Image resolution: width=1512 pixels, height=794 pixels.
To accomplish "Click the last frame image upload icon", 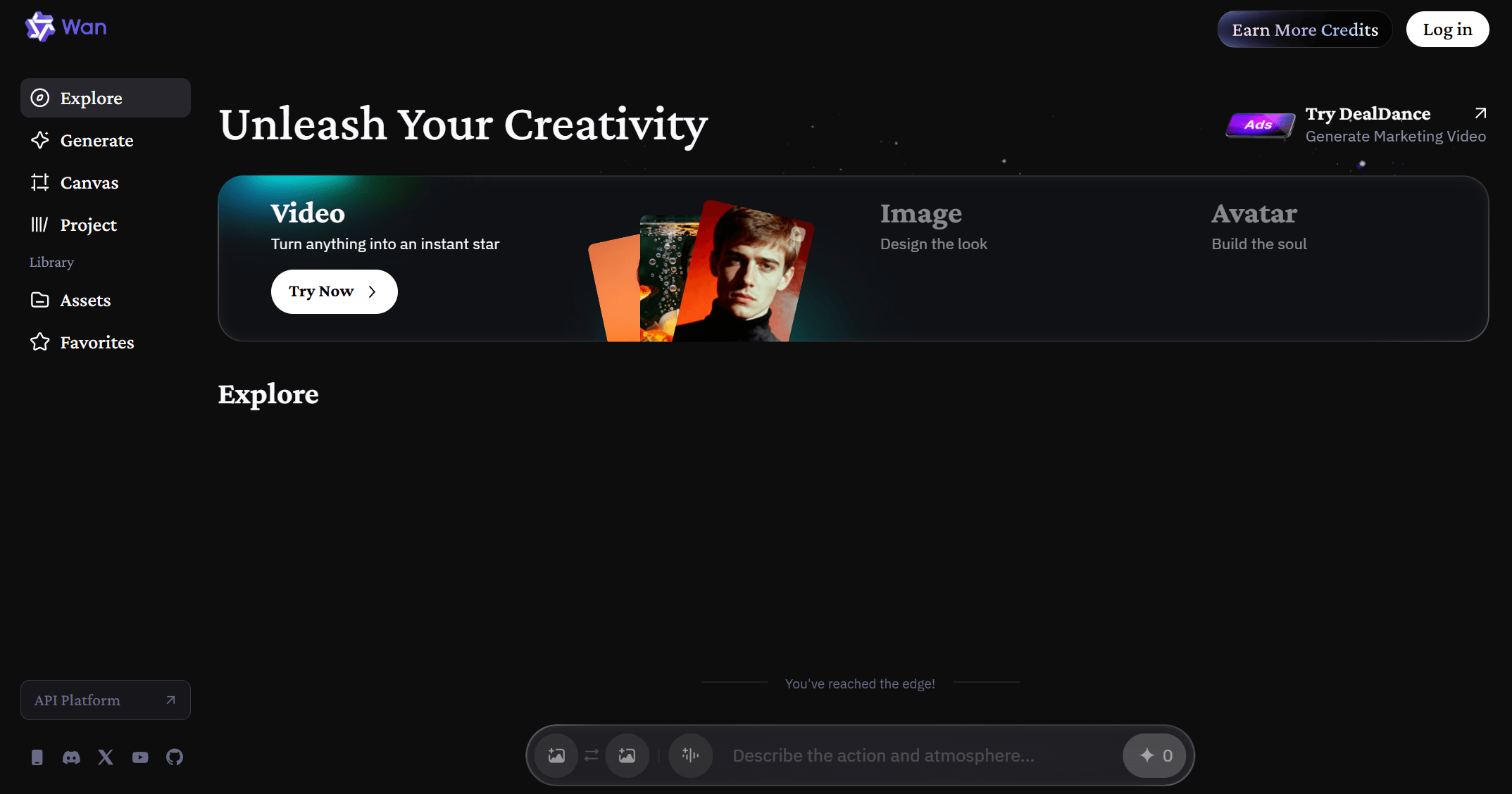I will (627, 755).
